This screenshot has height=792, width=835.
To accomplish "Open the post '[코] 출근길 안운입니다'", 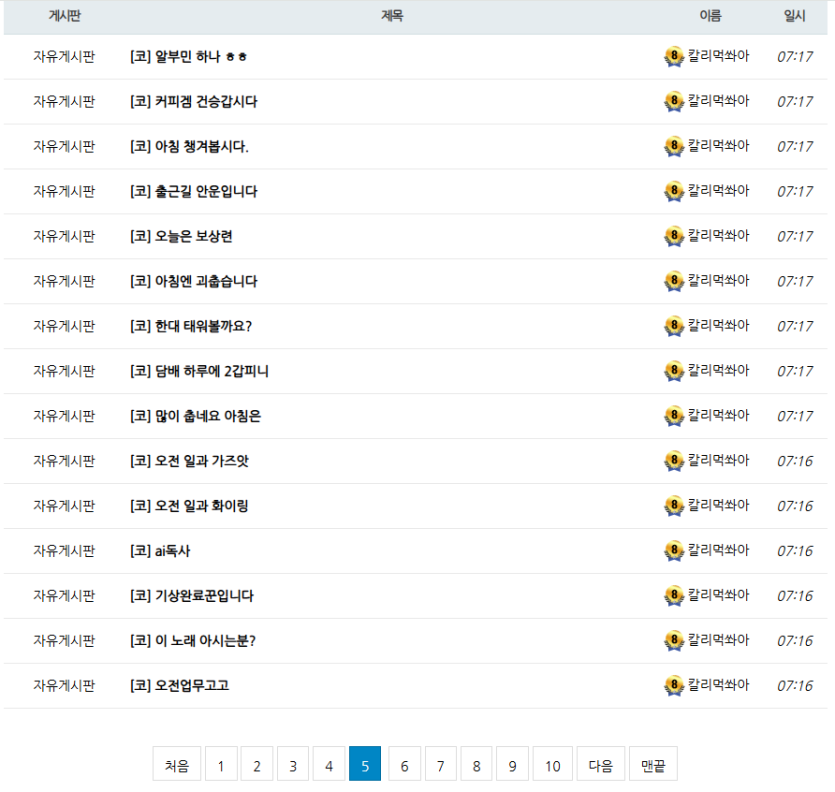I will coord(194,191).
